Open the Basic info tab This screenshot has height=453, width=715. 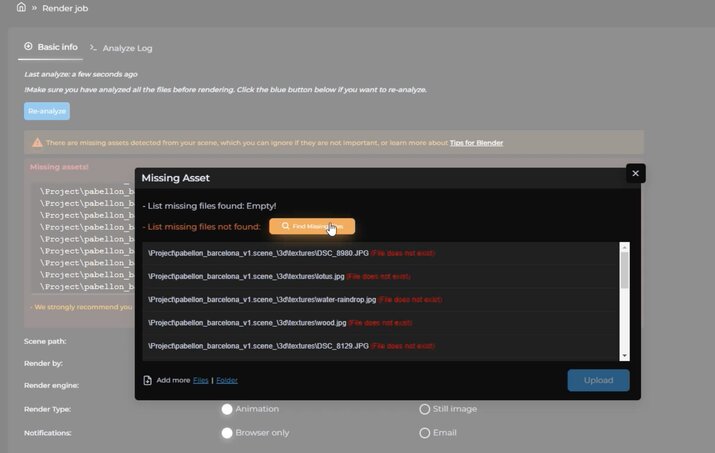coord(57,47)
